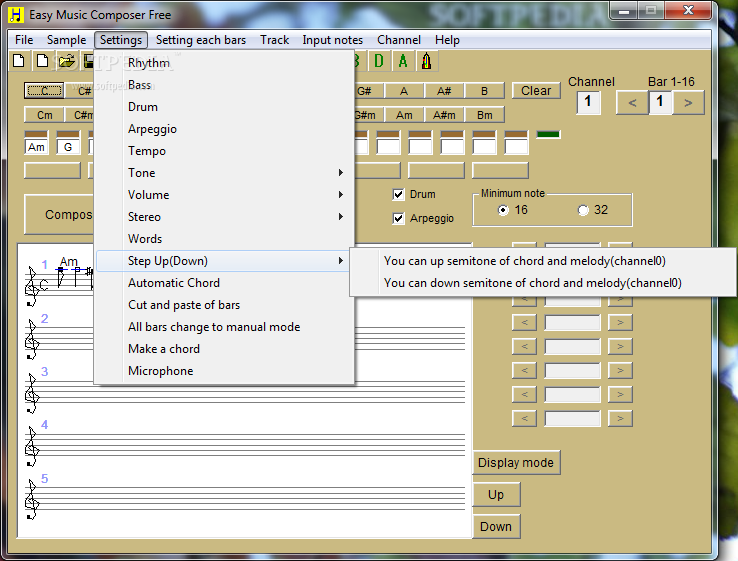This screenshot has width=738, height=561.
Task: Click the Cm chord button
Action: 45,115
